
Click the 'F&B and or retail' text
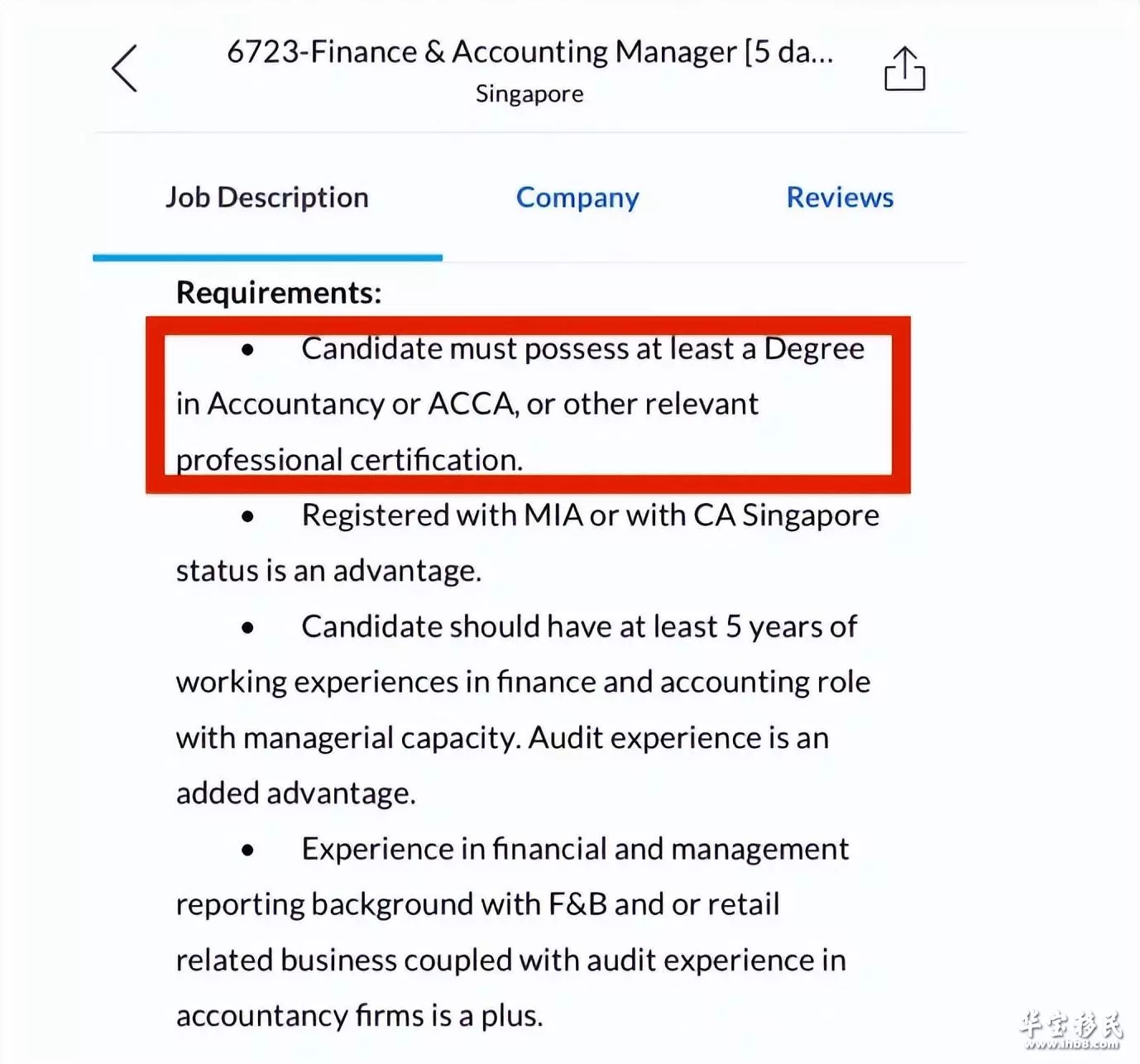pyautogui.click(x=664, y=904)
